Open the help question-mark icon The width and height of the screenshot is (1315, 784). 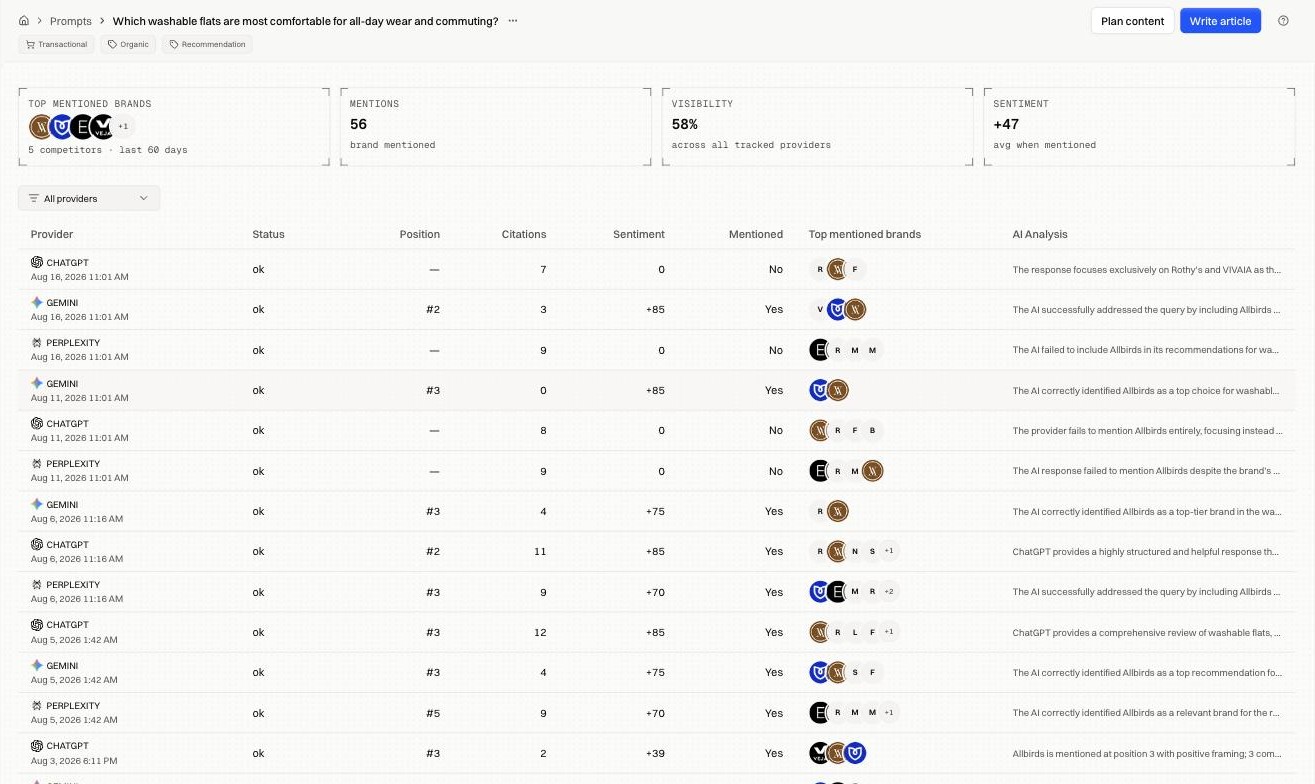click(x=1283, y=21)
